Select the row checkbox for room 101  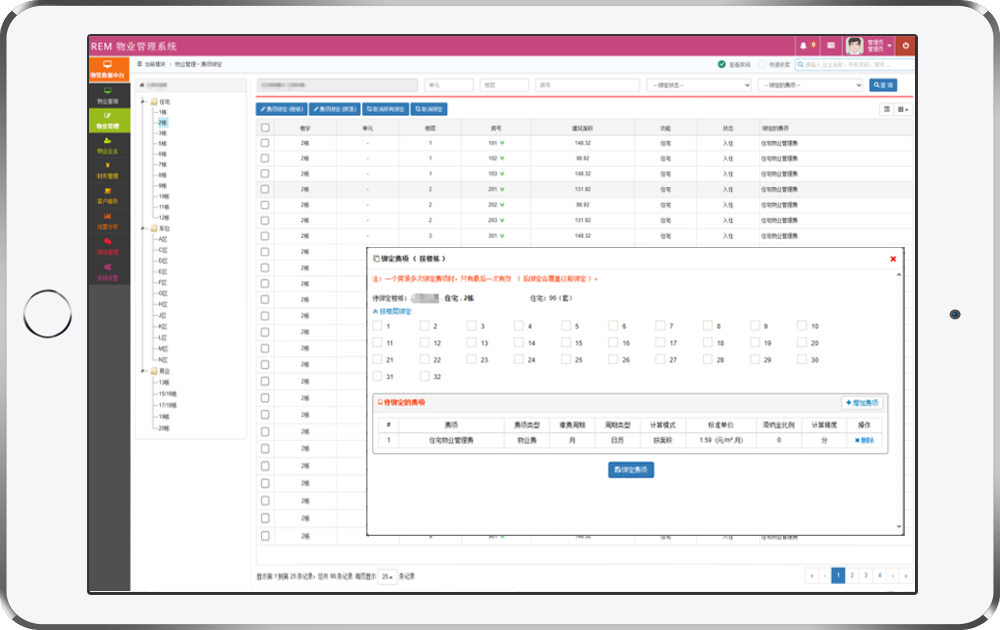point(265,143)
